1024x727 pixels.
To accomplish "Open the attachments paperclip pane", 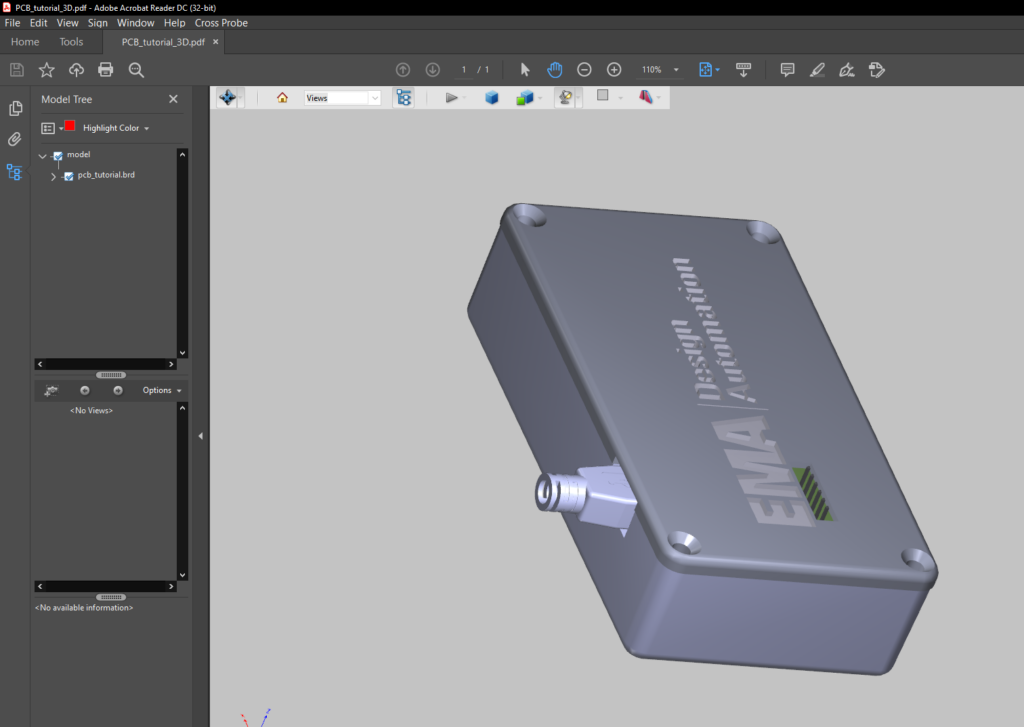I will pos(14,139).
